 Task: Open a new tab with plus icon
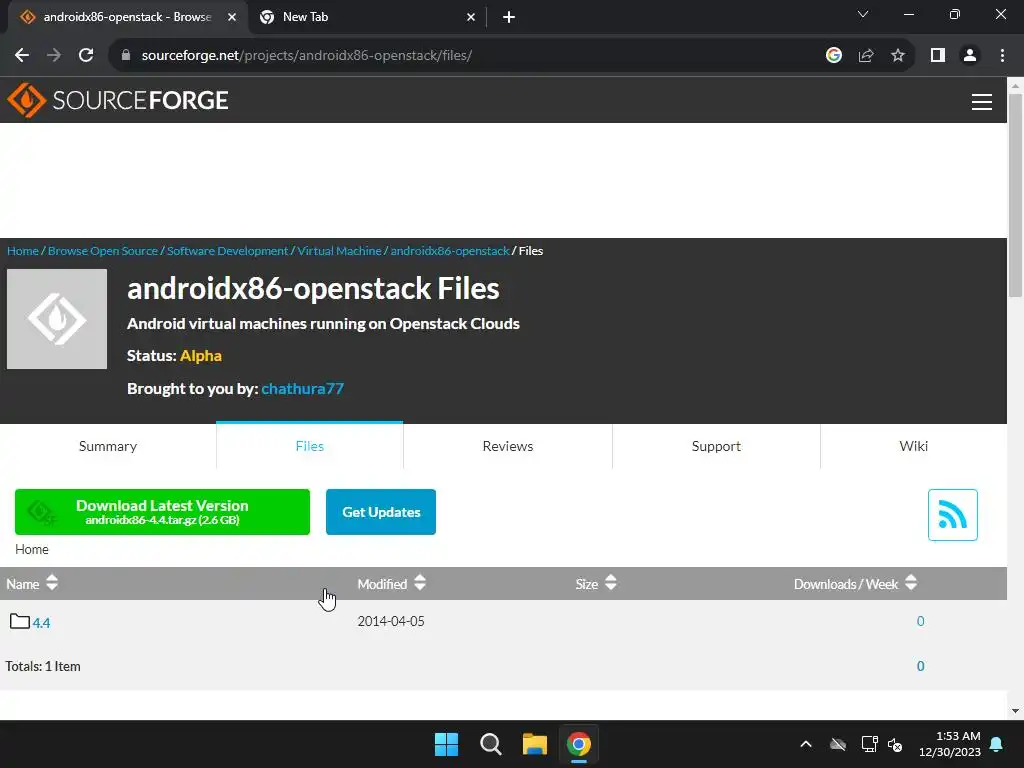point(509,17)
